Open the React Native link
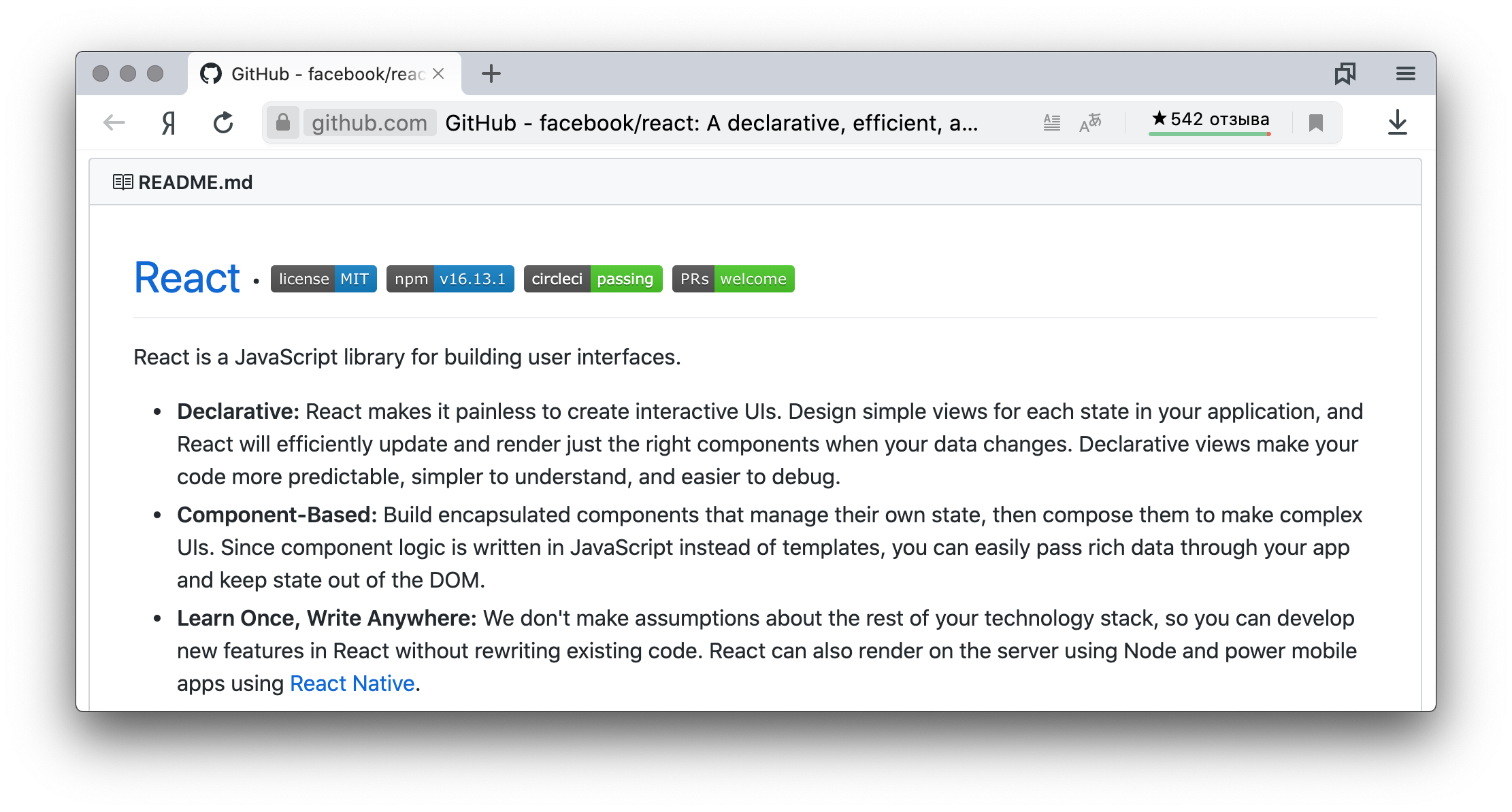Image resolution: width=1512 pixels, height=812 pixels. point(352,683)
